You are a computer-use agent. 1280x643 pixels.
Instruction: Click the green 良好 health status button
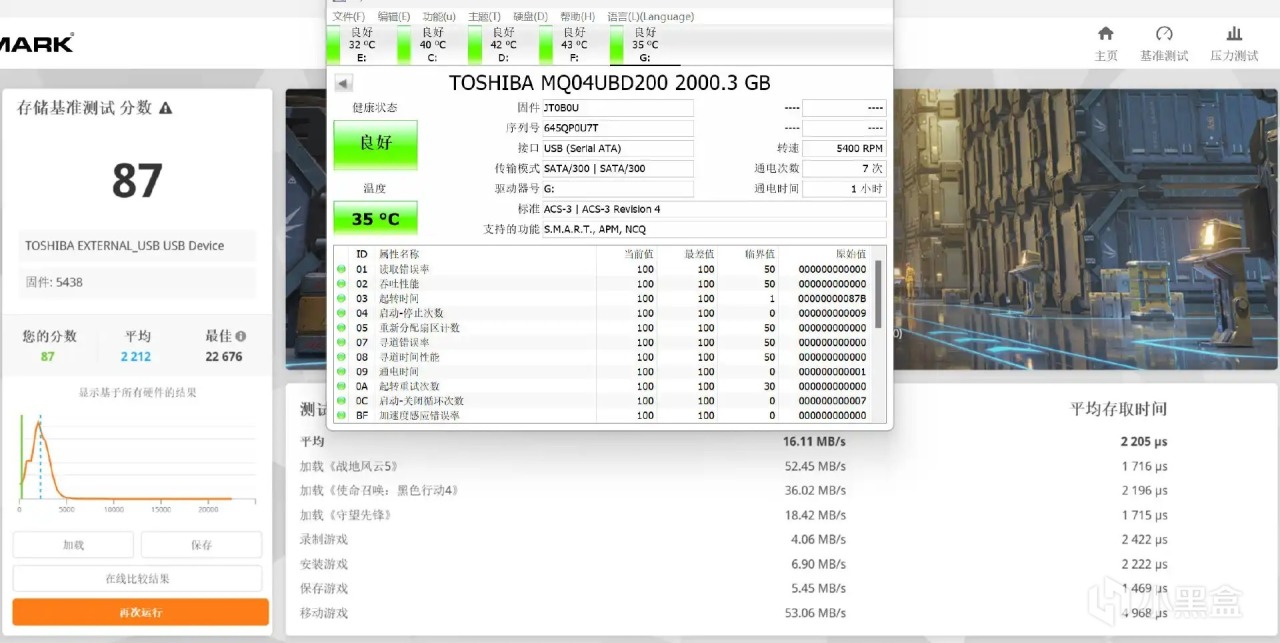(x=375, y=144)
